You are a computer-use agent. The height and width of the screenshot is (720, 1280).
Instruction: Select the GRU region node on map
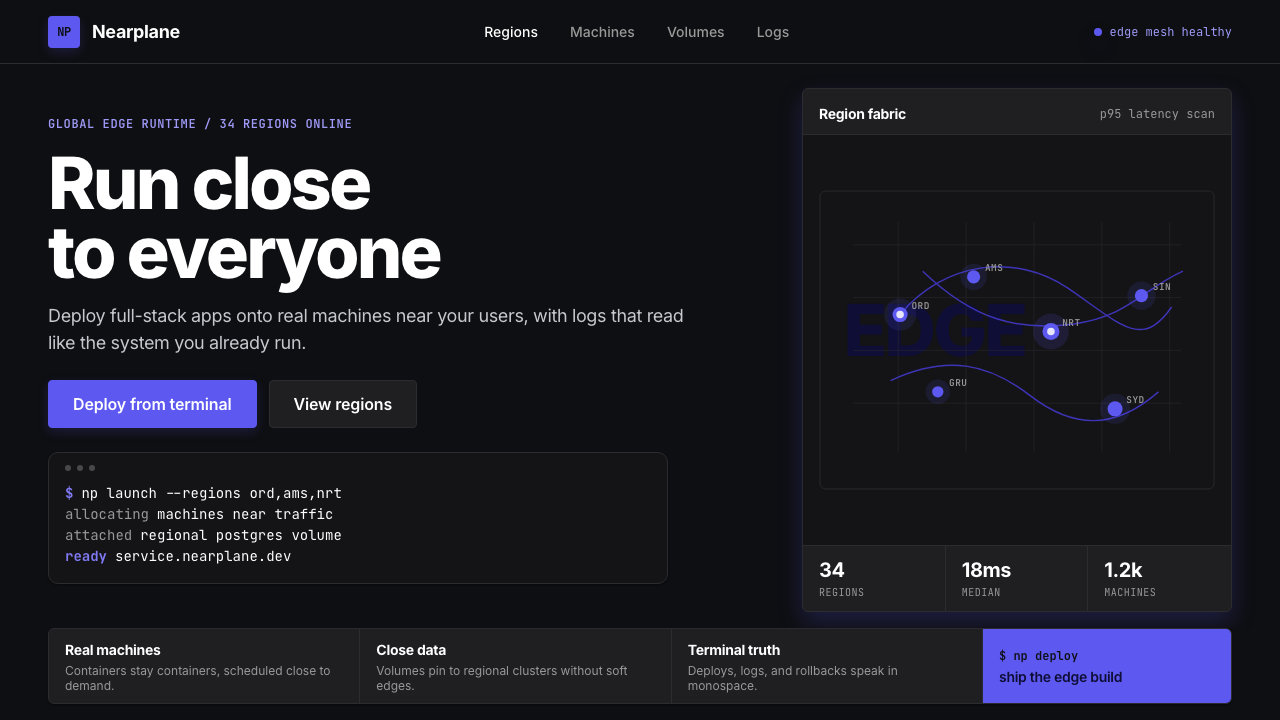(x=938, y=391)
